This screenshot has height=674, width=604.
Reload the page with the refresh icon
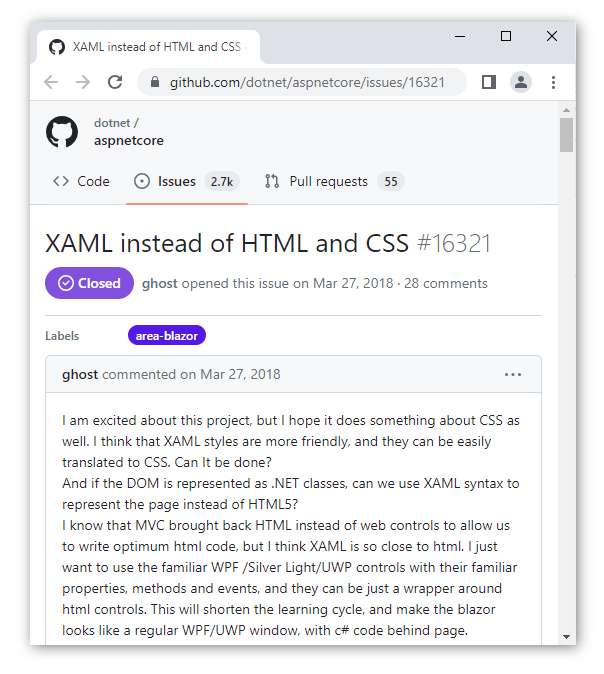click(x=115, y=82)
